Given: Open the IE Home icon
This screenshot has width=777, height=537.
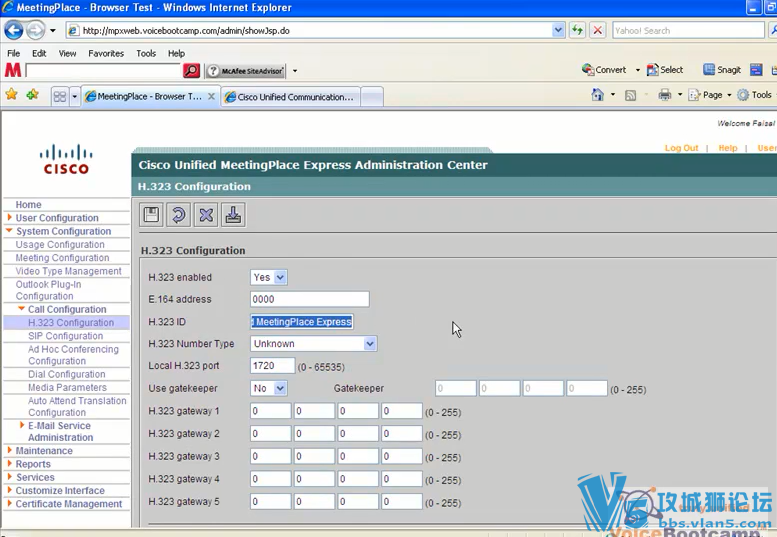Looking at the screenshot, I should (x=598, y=95).
